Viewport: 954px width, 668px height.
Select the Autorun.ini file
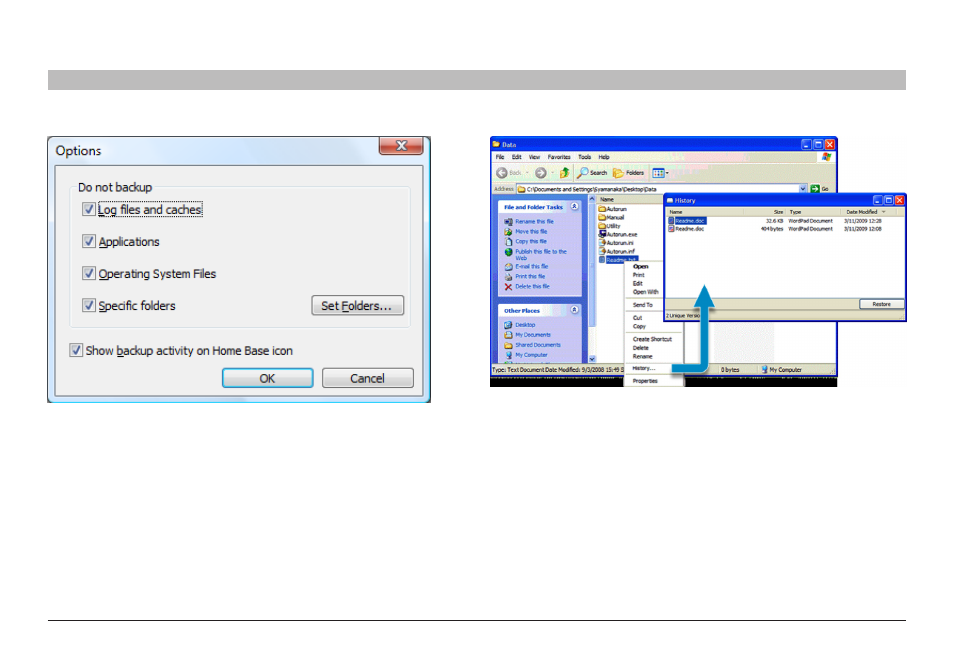(616, 243)
